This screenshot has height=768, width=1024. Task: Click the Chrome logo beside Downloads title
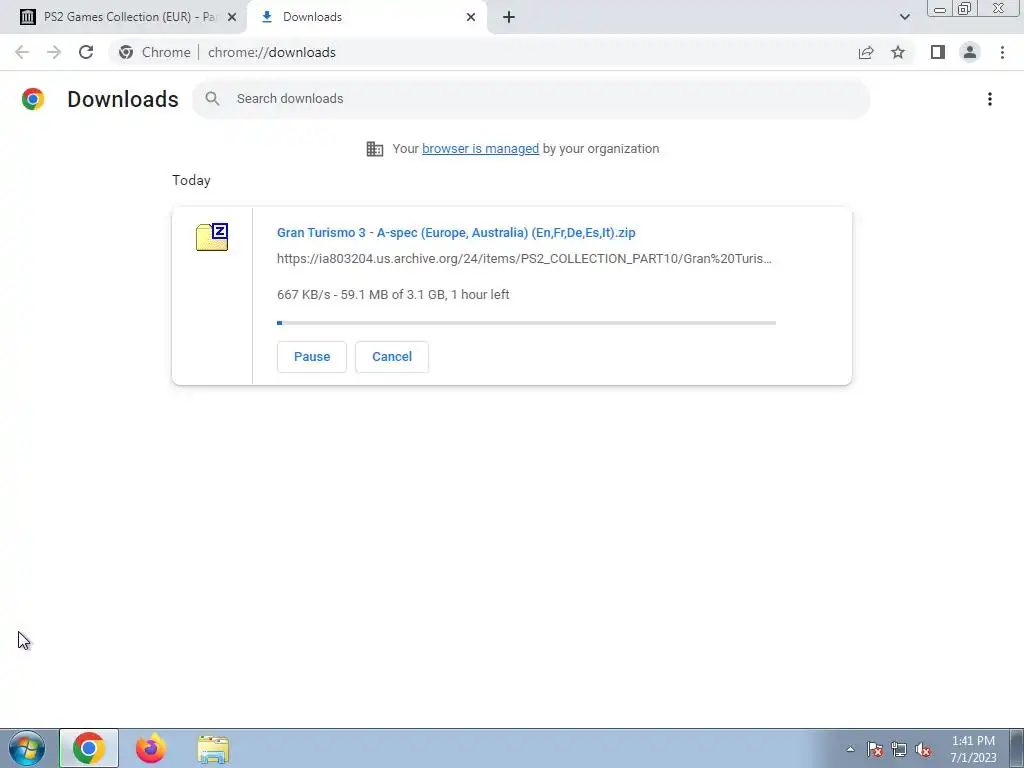[x=33, y=99]
